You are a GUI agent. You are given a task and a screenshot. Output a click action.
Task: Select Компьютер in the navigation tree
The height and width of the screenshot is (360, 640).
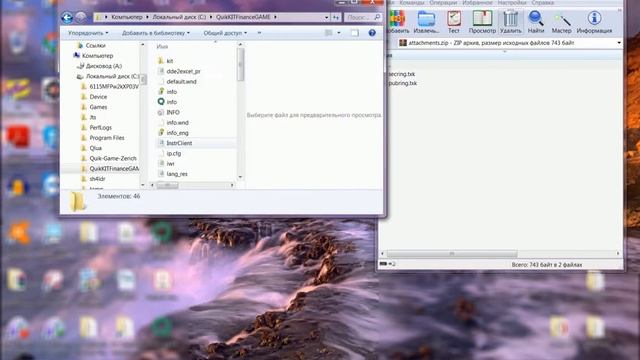98,56
